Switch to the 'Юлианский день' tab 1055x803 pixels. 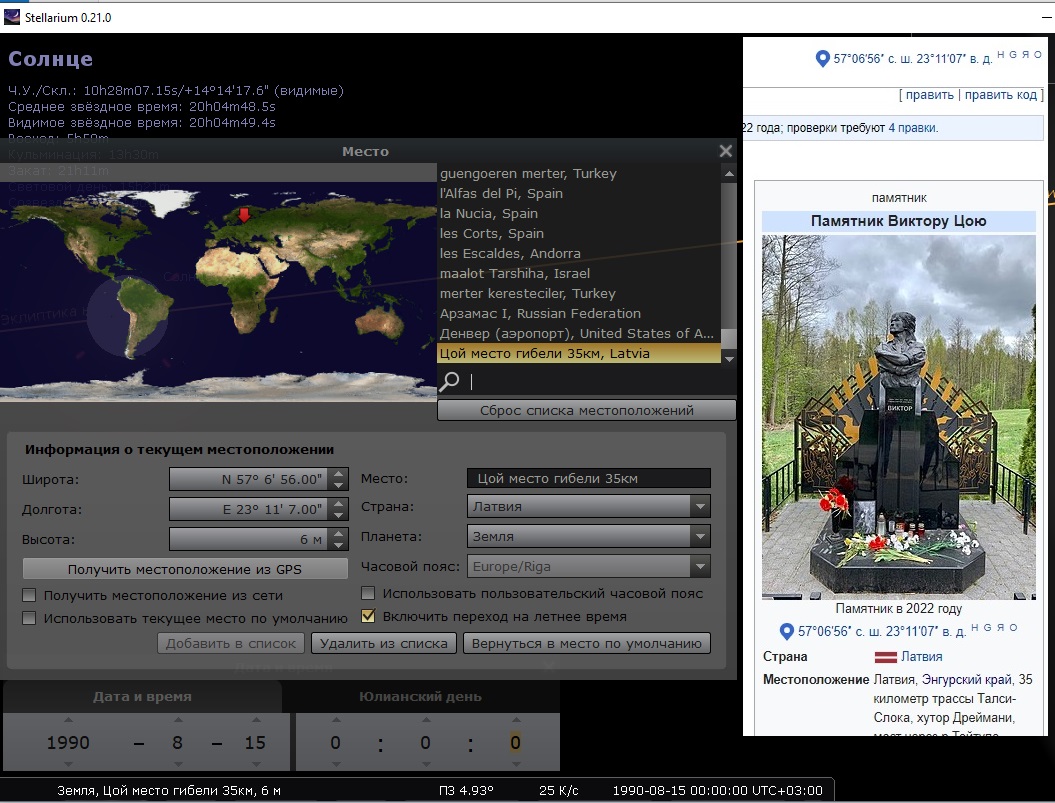pos(421,697)
